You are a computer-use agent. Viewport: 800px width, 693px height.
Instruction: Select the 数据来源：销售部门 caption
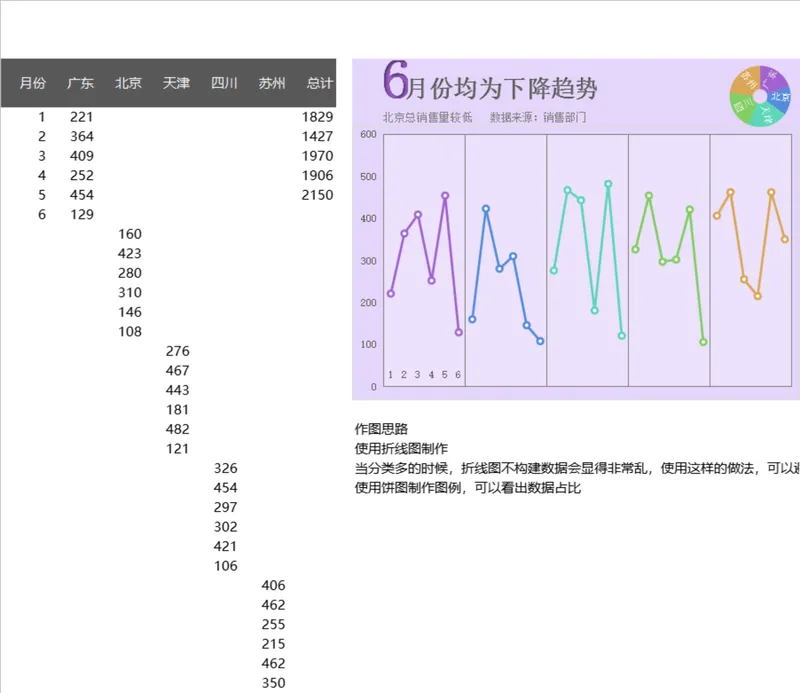tap(538, 117)
